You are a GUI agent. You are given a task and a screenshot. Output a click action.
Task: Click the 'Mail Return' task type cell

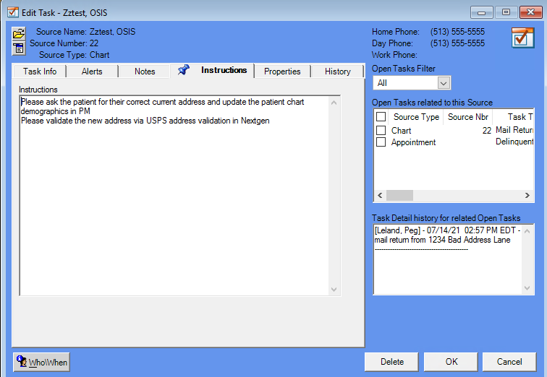[515, 130]
